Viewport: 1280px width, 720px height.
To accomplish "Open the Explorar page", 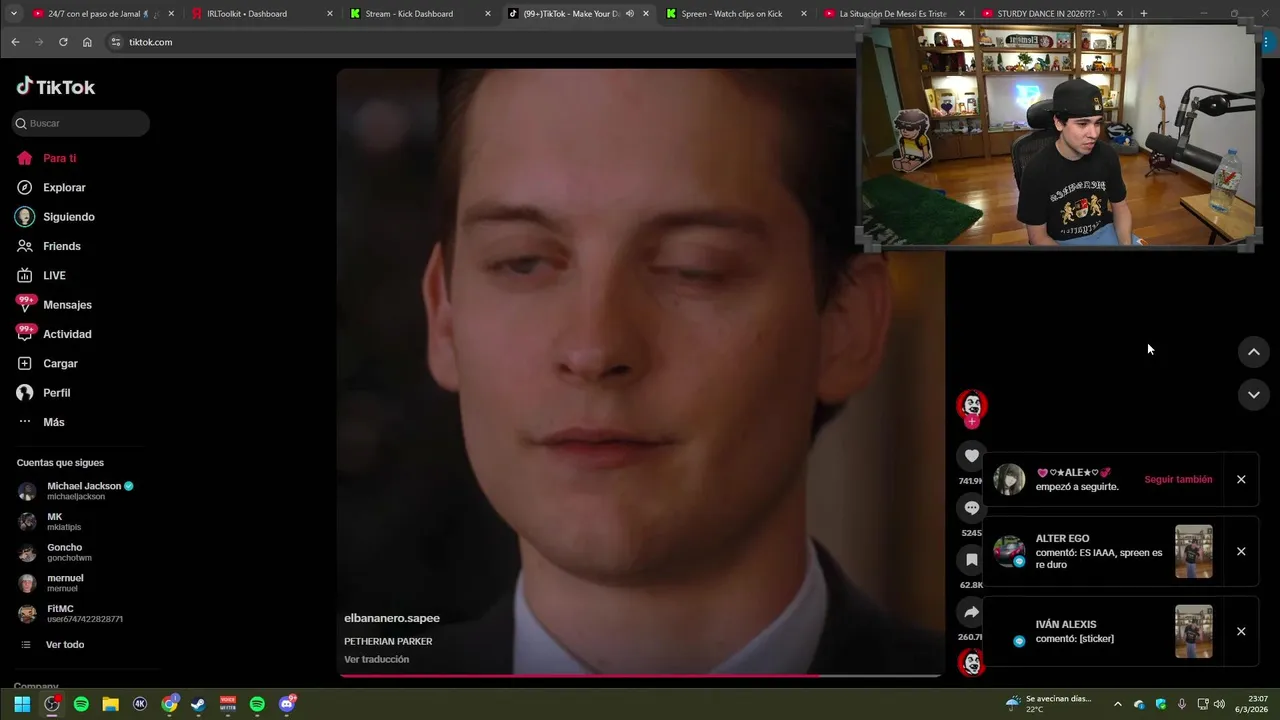I will (x=52, y=187).
